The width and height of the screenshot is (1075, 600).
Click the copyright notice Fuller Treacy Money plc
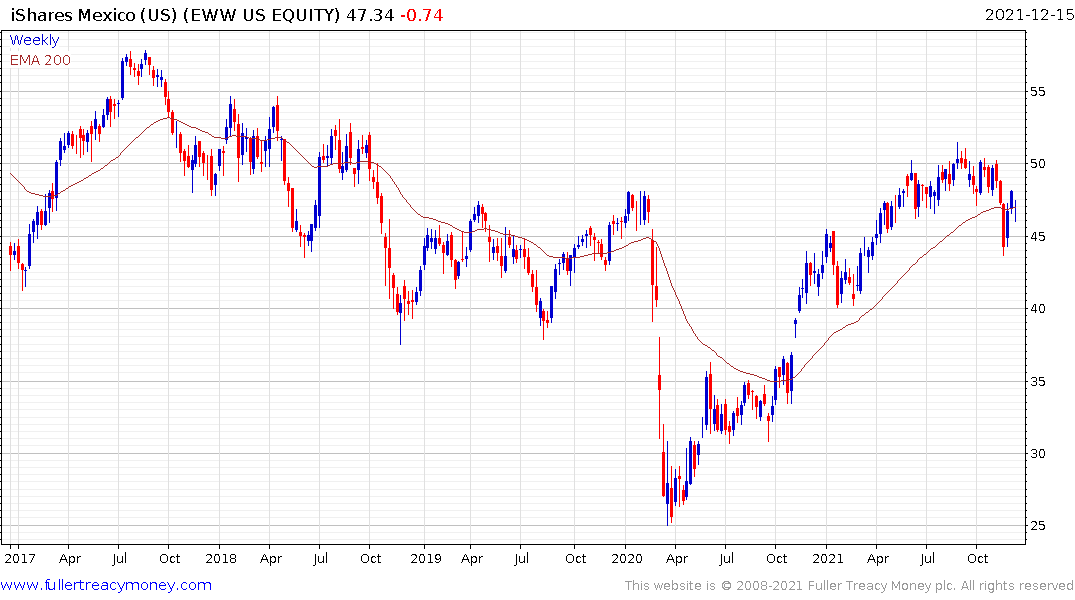[x=882, y=586]
